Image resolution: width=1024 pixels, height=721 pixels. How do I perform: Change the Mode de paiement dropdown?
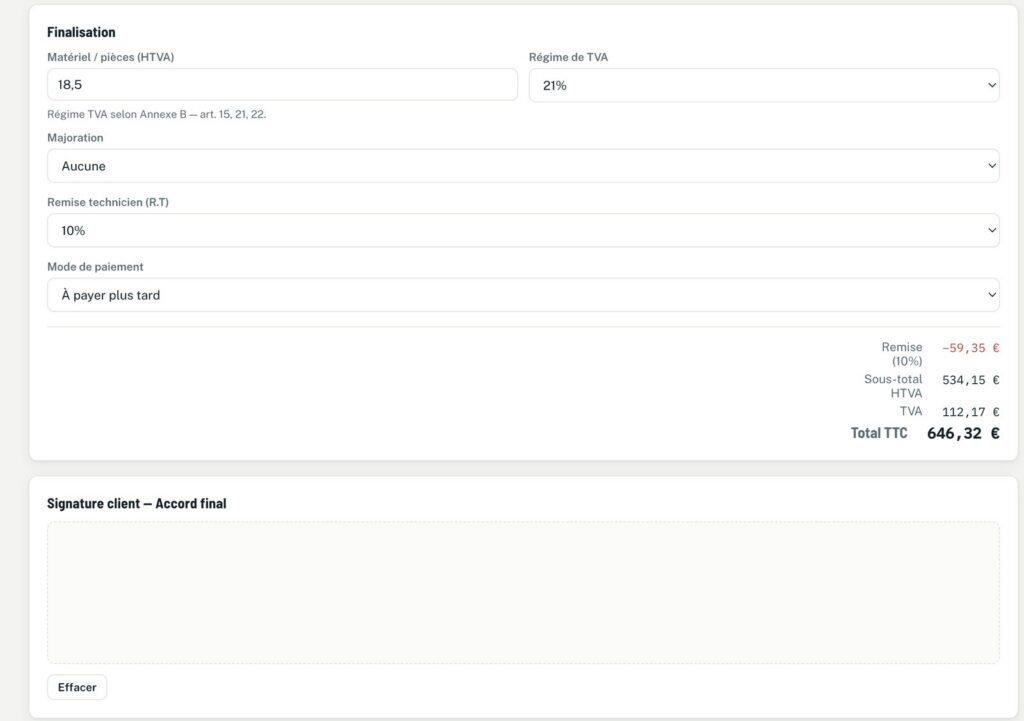[x=523, y=295]
